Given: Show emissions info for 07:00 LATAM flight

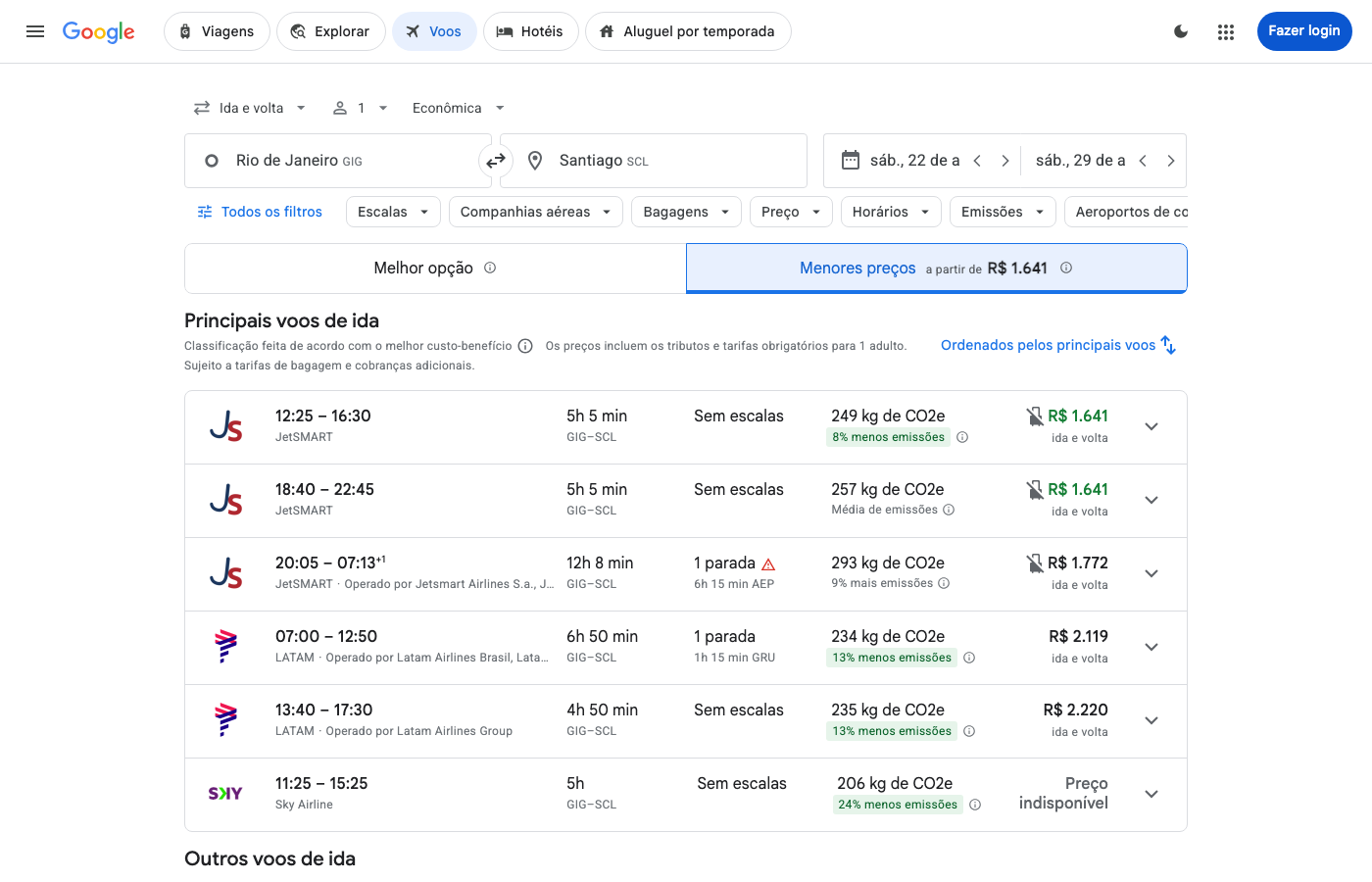Looking at the screenshot, I should 969,658.
